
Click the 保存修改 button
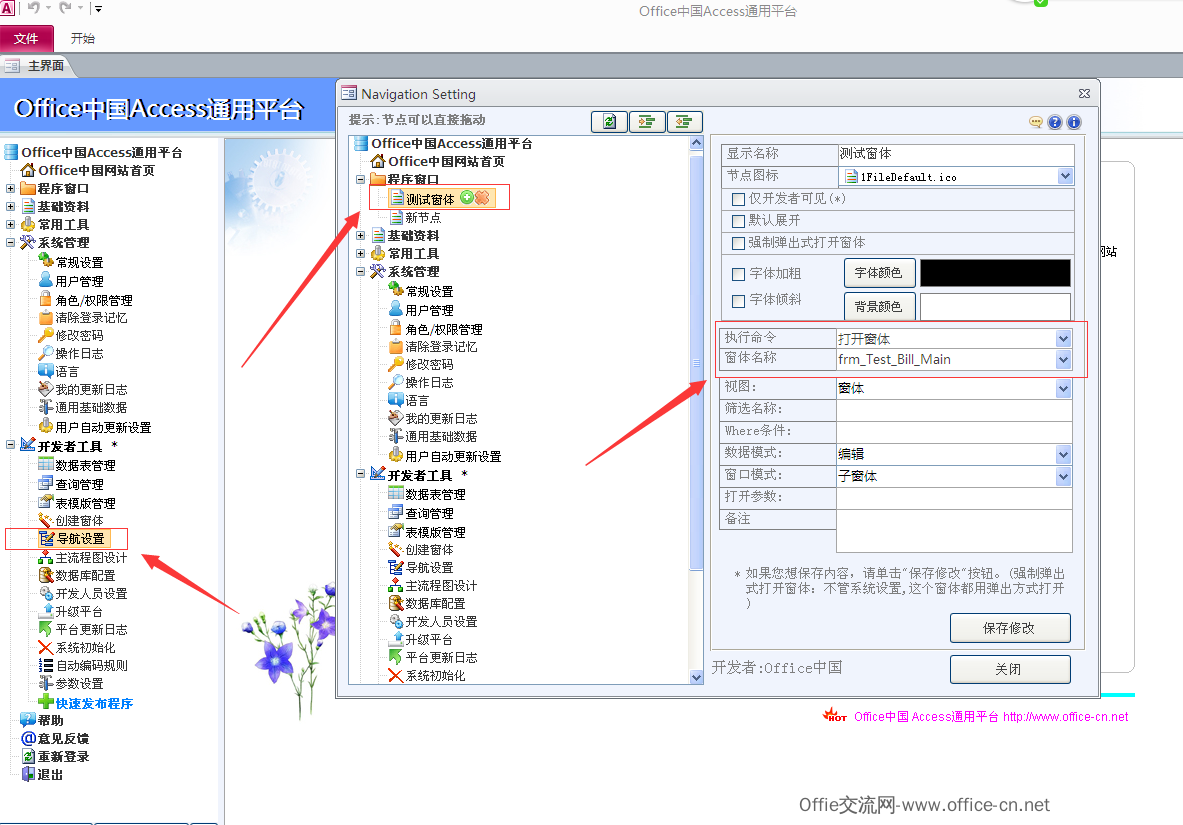click(x=1009, y=628)
